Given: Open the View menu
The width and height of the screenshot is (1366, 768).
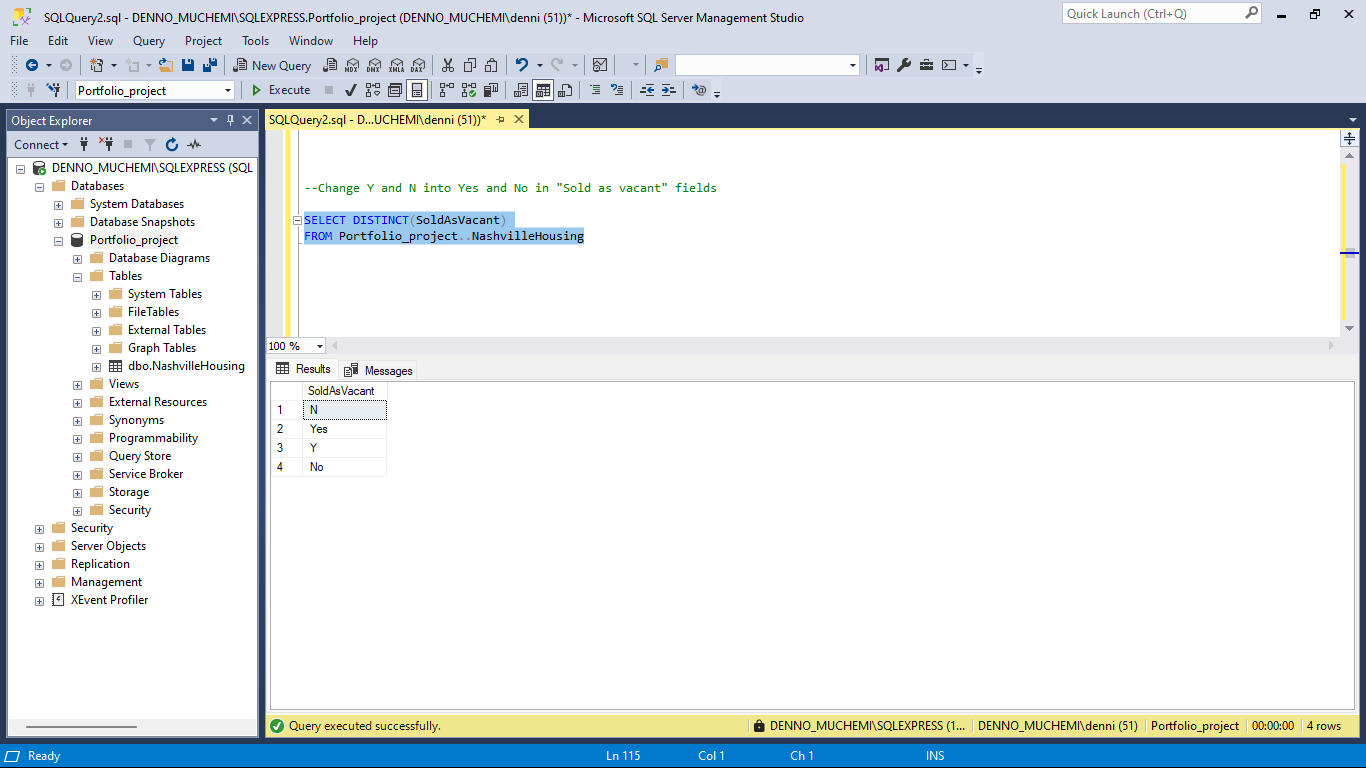Looking at the screenshot, I should pos(100,41).
